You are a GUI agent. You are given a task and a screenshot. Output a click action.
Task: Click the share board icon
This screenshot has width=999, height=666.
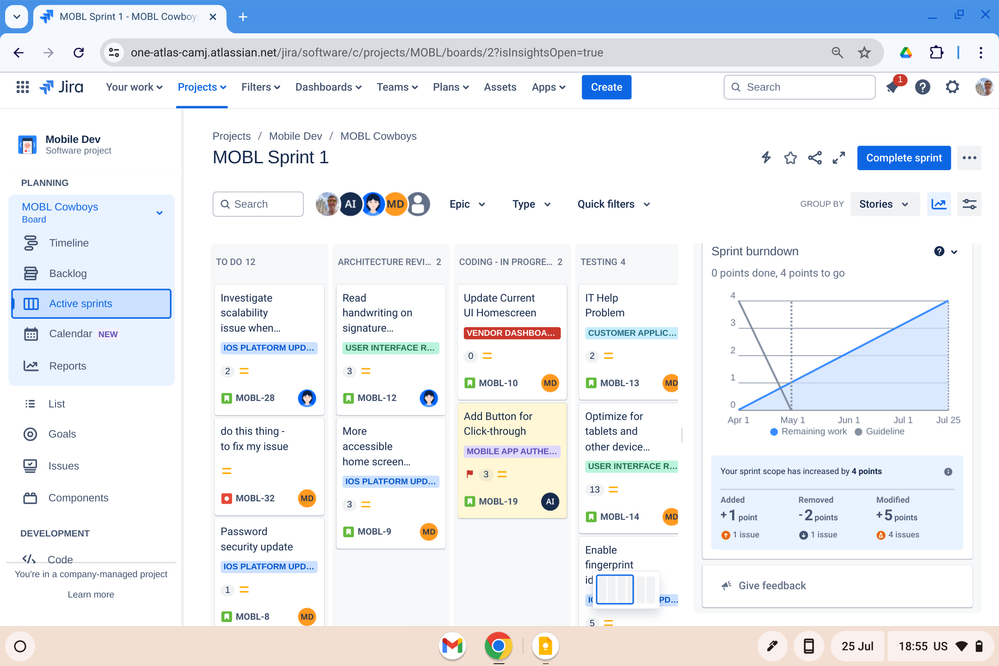[x=814, y=157]
